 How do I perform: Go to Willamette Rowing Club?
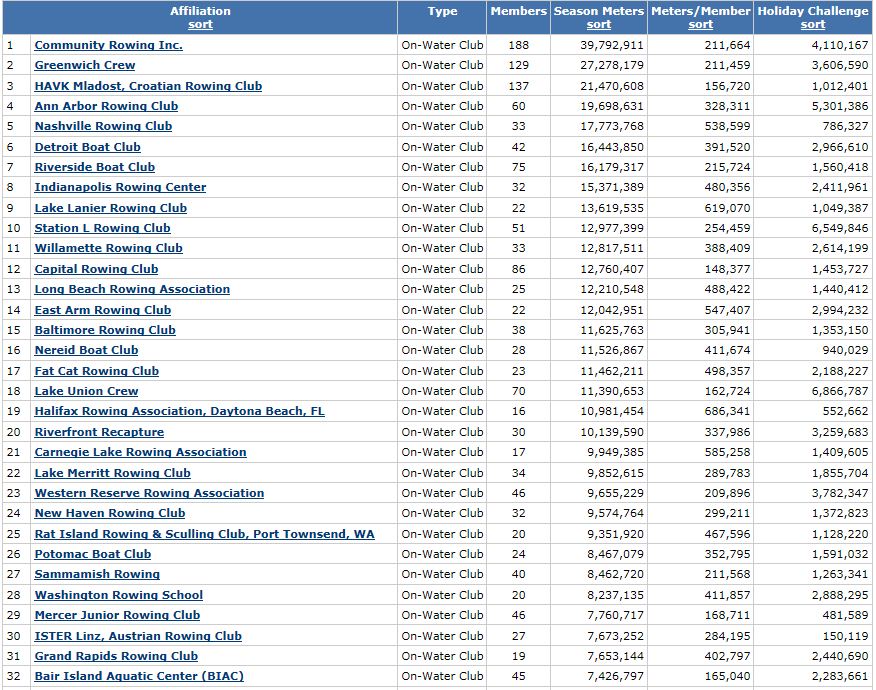[108, 248]
